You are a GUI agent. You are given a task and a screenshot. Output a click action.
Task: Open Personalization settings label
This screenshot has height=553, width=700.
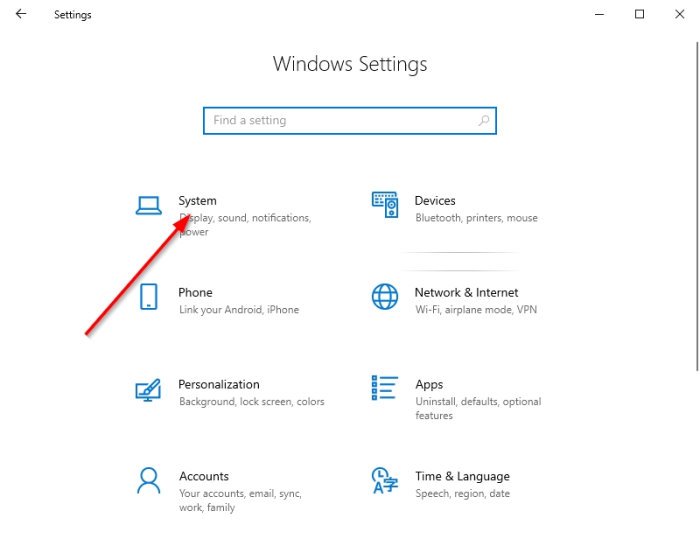click(x=219, y=385)
